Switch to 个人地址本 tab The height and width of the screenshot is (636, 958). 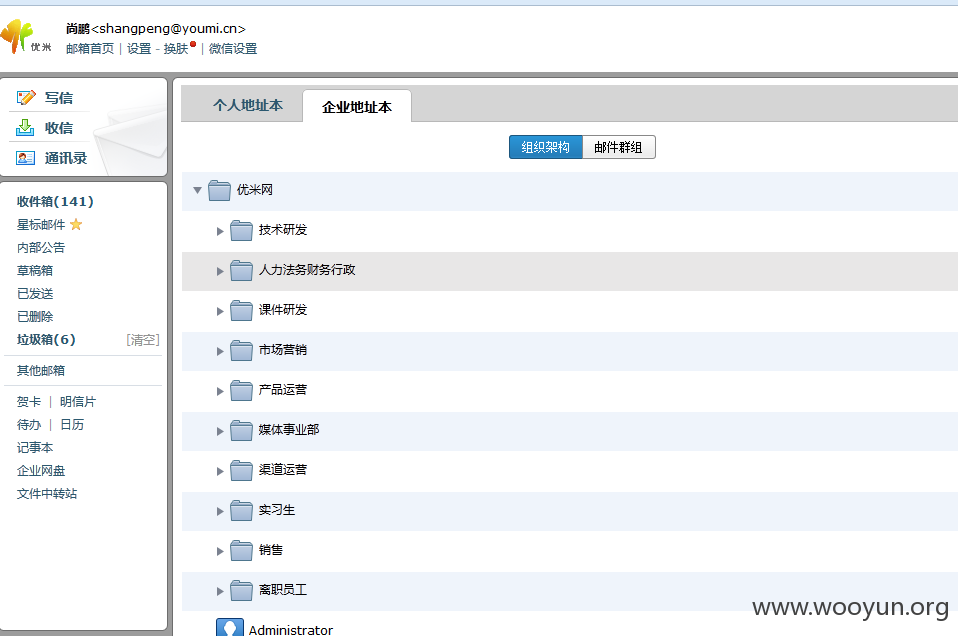(x=248, y=105)
